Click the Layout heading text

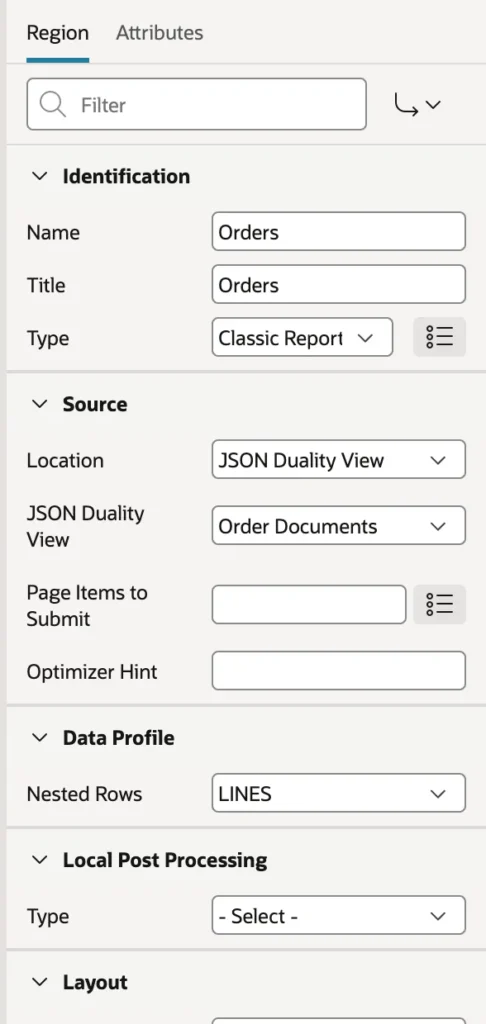point(95,982)
